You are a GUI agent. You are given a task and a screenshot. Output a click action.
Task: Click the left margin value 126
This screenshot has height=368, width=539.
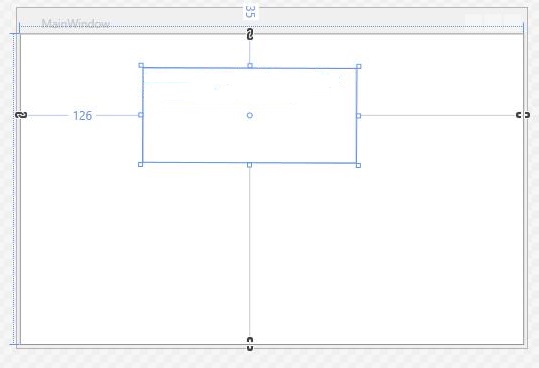click(x=82, y=116)
